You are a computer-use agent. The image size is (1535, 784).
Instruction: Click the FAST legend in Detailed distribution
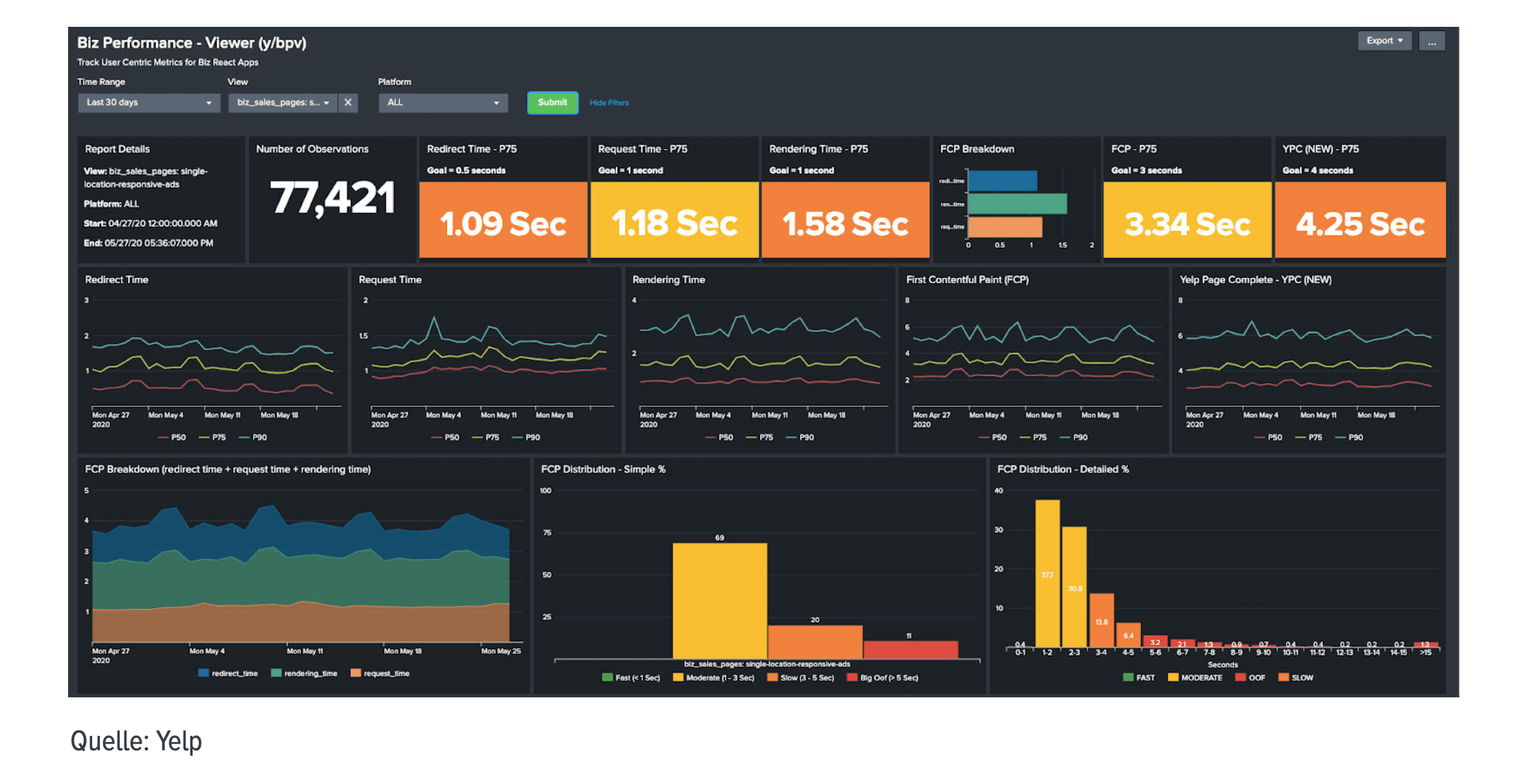pos(1139,678)
